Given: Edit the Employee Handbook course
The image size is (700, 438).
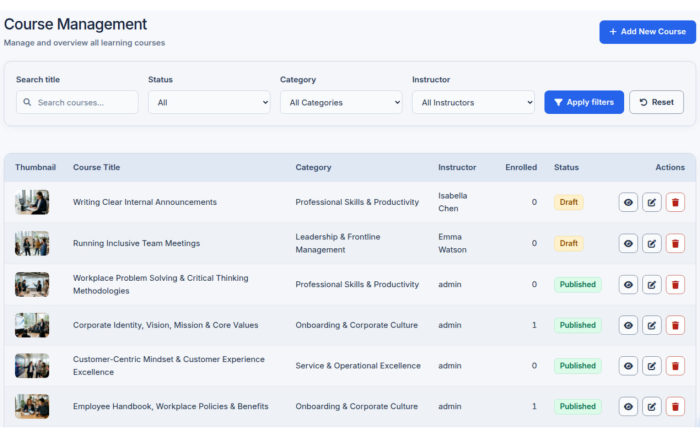Looking at the screenshot, I should tap(651, 406).
